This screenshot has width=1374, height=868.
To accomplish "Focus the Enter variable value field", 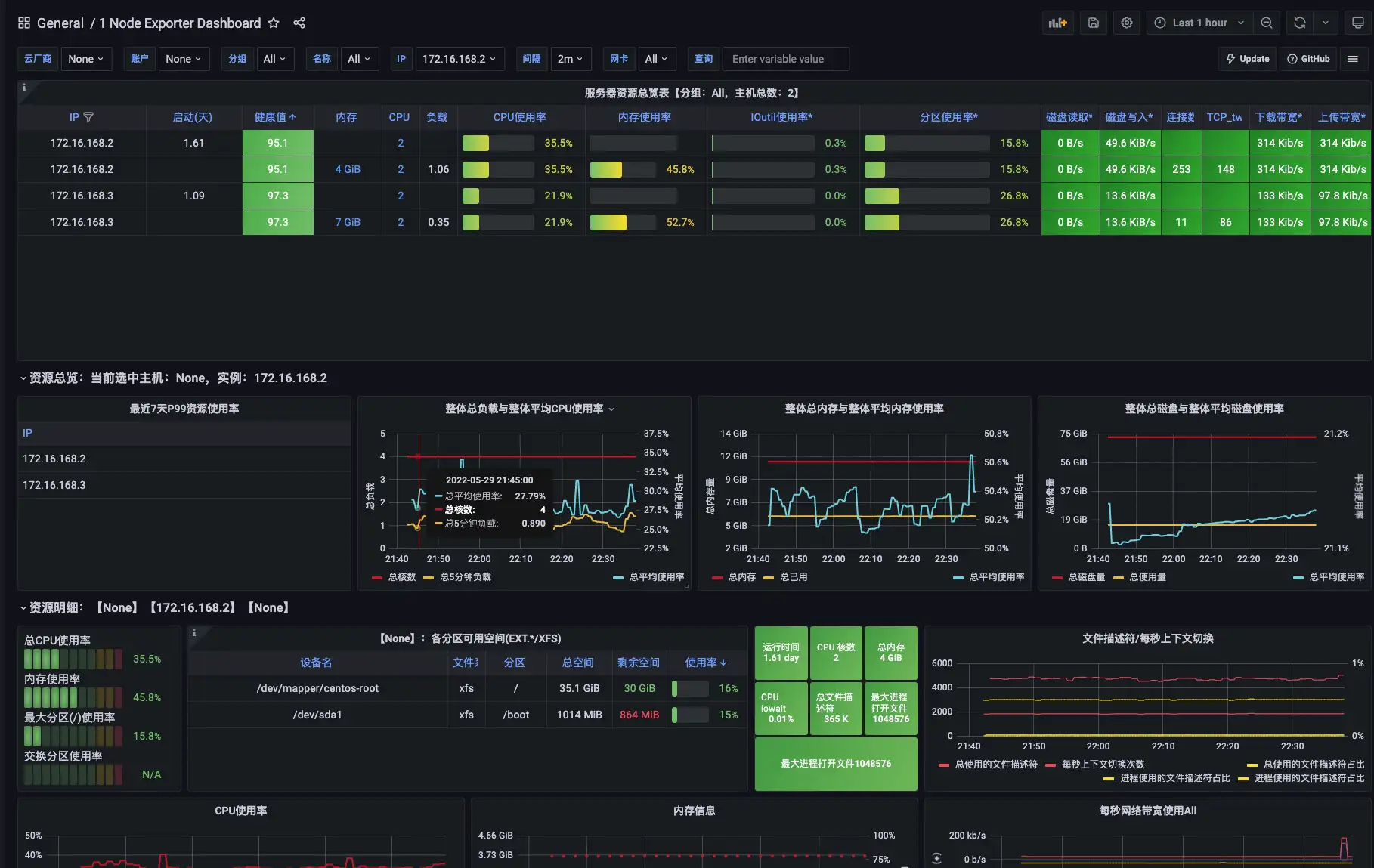I will [786, 59].
